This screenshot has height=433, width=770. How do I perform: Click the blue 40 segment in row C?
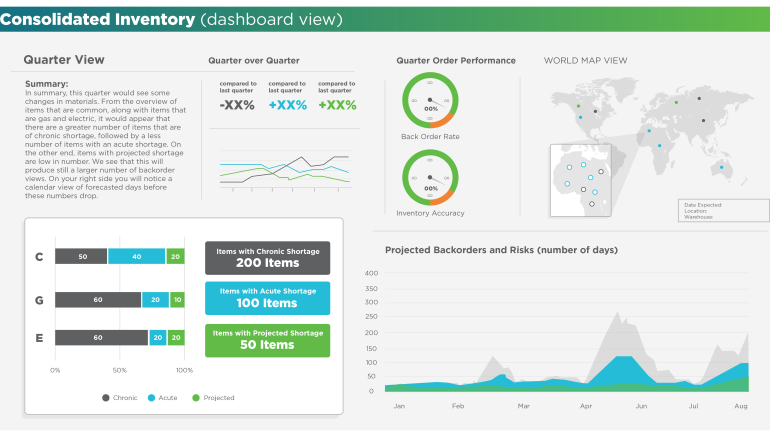click(x=136, y=257)
